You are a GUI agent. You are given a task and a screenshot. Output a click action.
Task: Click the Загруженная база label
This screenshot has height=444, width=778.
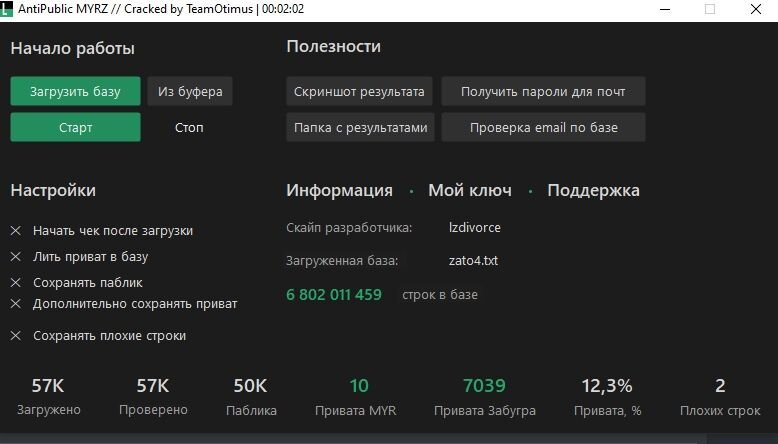(x=342, y=260)
